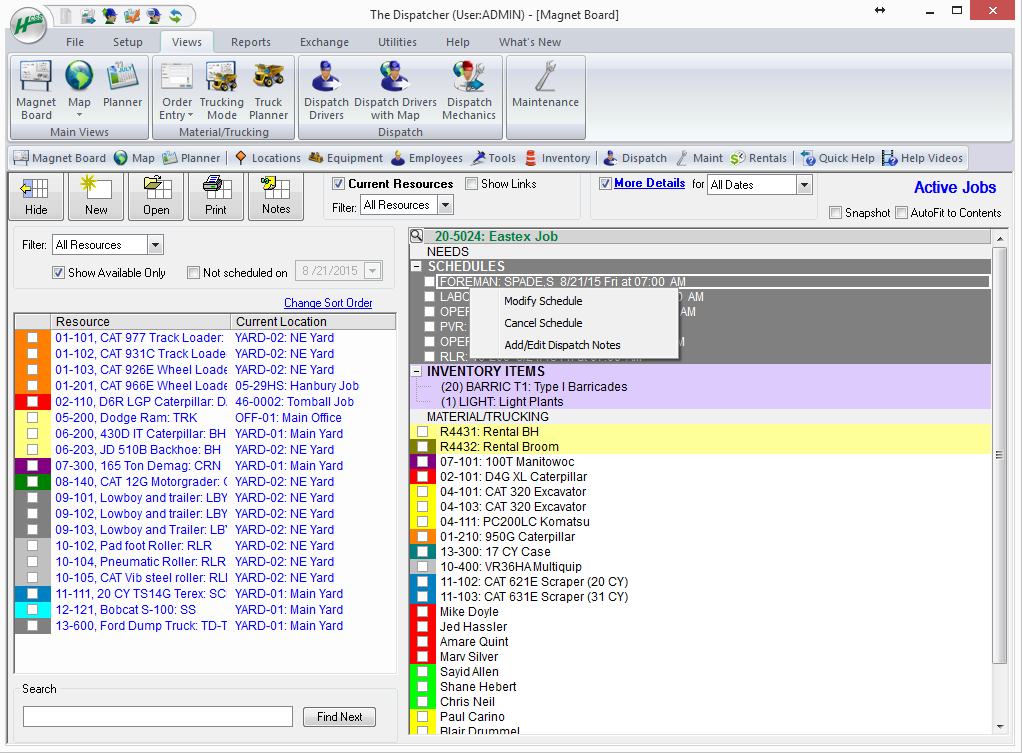This screenshot has width=1022, height=753.
Task: Enable the Show Links checkbox
Action: [x=472, y=184]
